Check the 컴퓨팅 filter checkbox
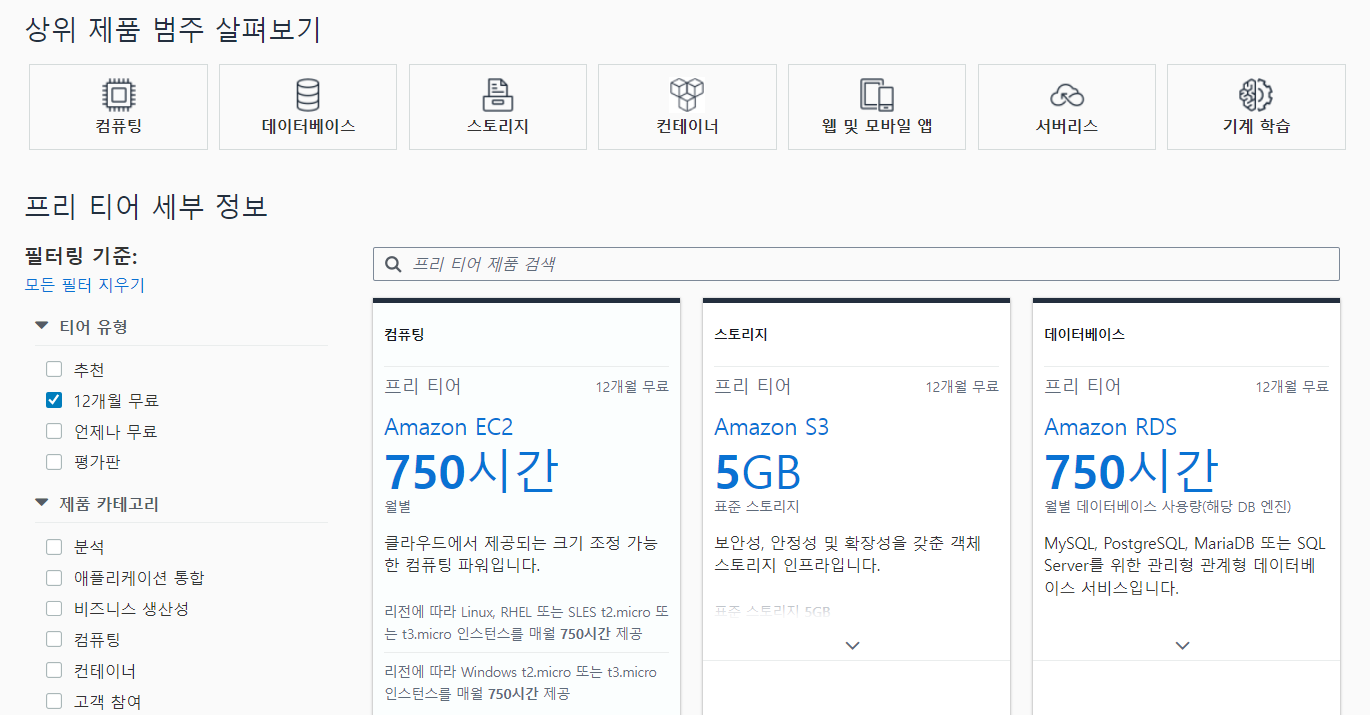Screen dimensions: 1370x715 tap(54, 640)
